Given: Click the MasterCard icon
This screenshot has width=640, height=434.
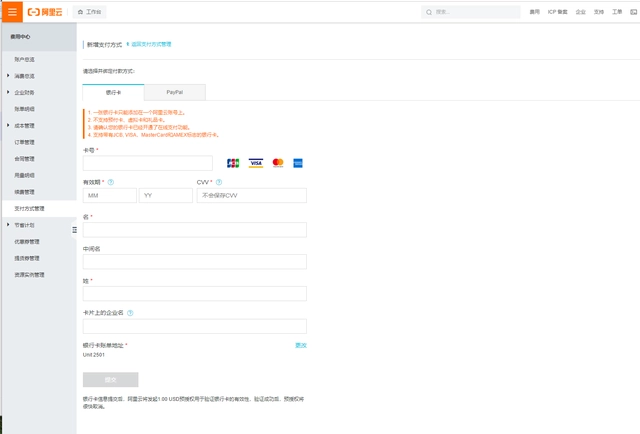Looking at the screenshot, I should (277, 163).
